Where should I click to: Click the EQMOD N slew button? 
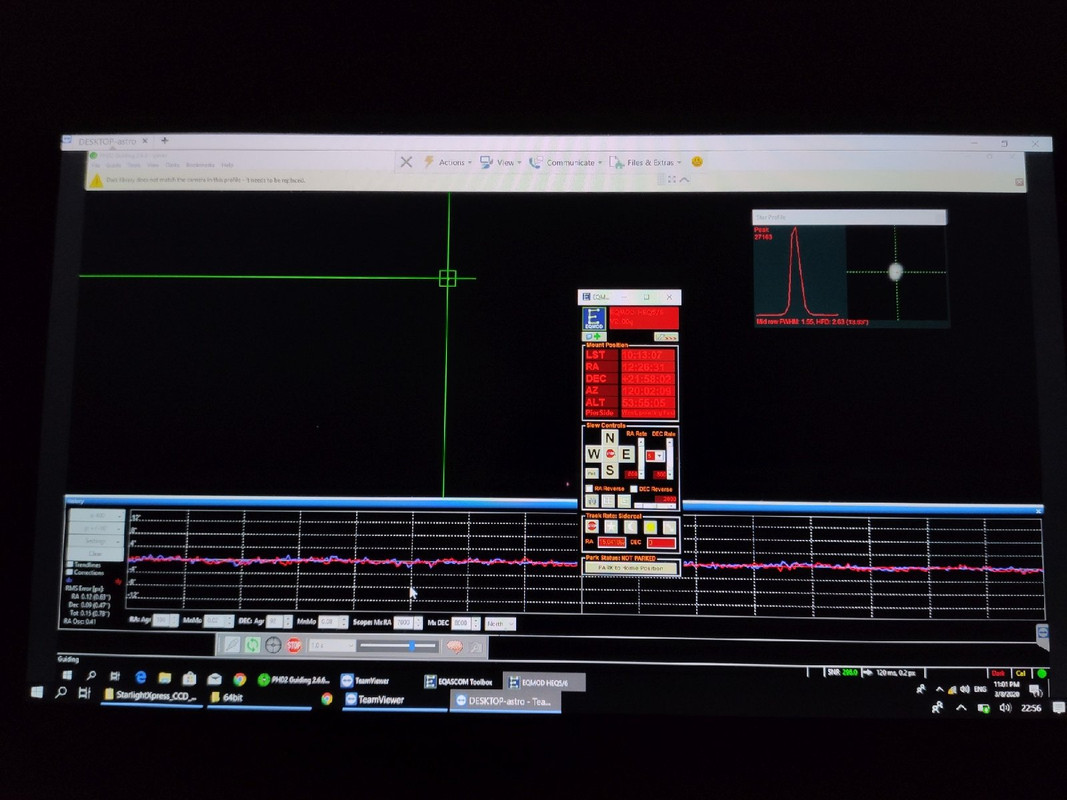coord(610,437)
